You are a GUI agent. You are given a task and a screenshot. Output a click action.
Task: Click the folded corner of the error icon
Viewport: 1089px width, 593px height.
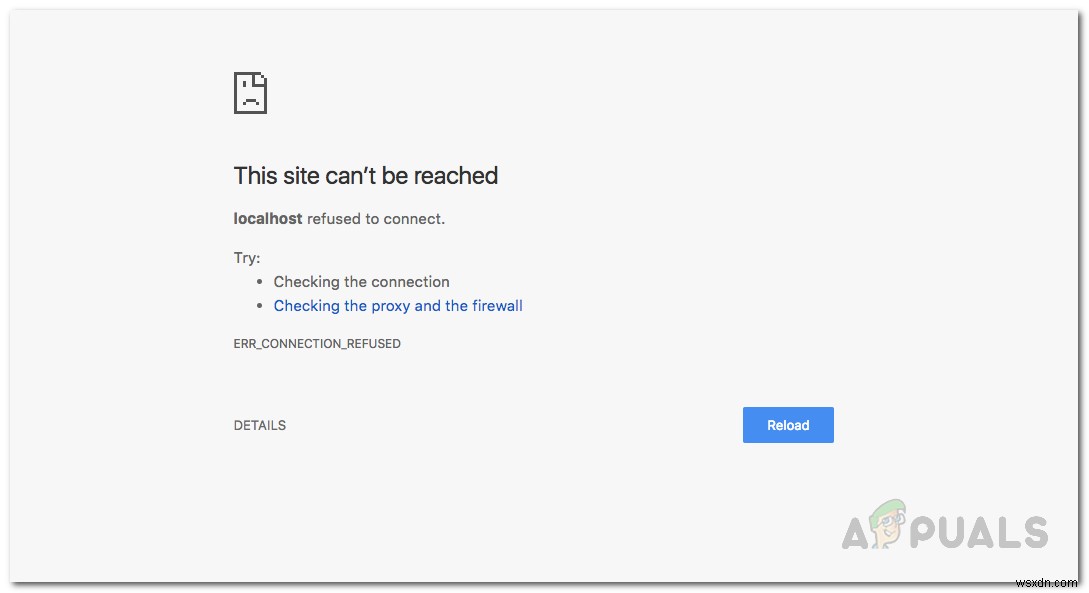pyautogui.click(x=258, y=77)
